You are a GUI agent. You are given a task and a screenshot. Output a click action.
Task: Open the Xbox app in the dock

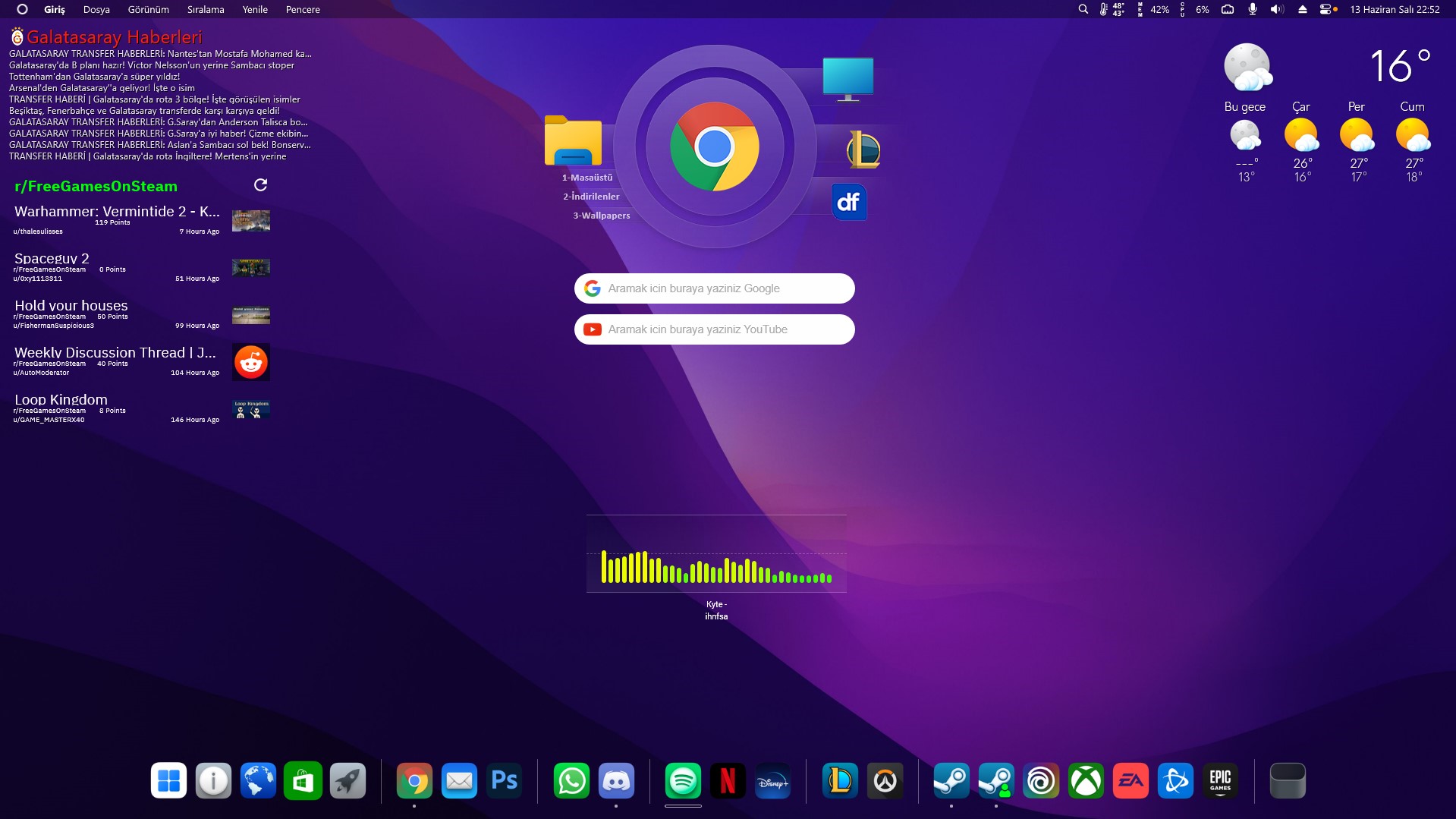coord(1086,780)
